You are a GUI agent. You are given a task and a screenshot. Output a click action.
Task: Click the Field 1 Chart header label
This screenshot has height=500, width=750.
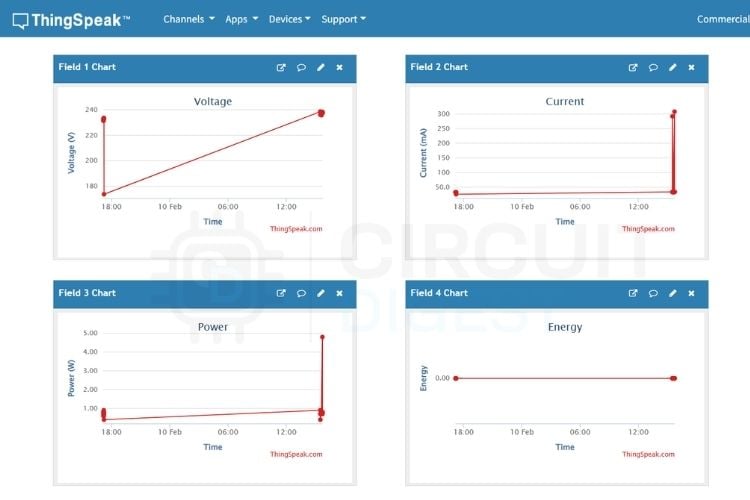click(87, 67)
